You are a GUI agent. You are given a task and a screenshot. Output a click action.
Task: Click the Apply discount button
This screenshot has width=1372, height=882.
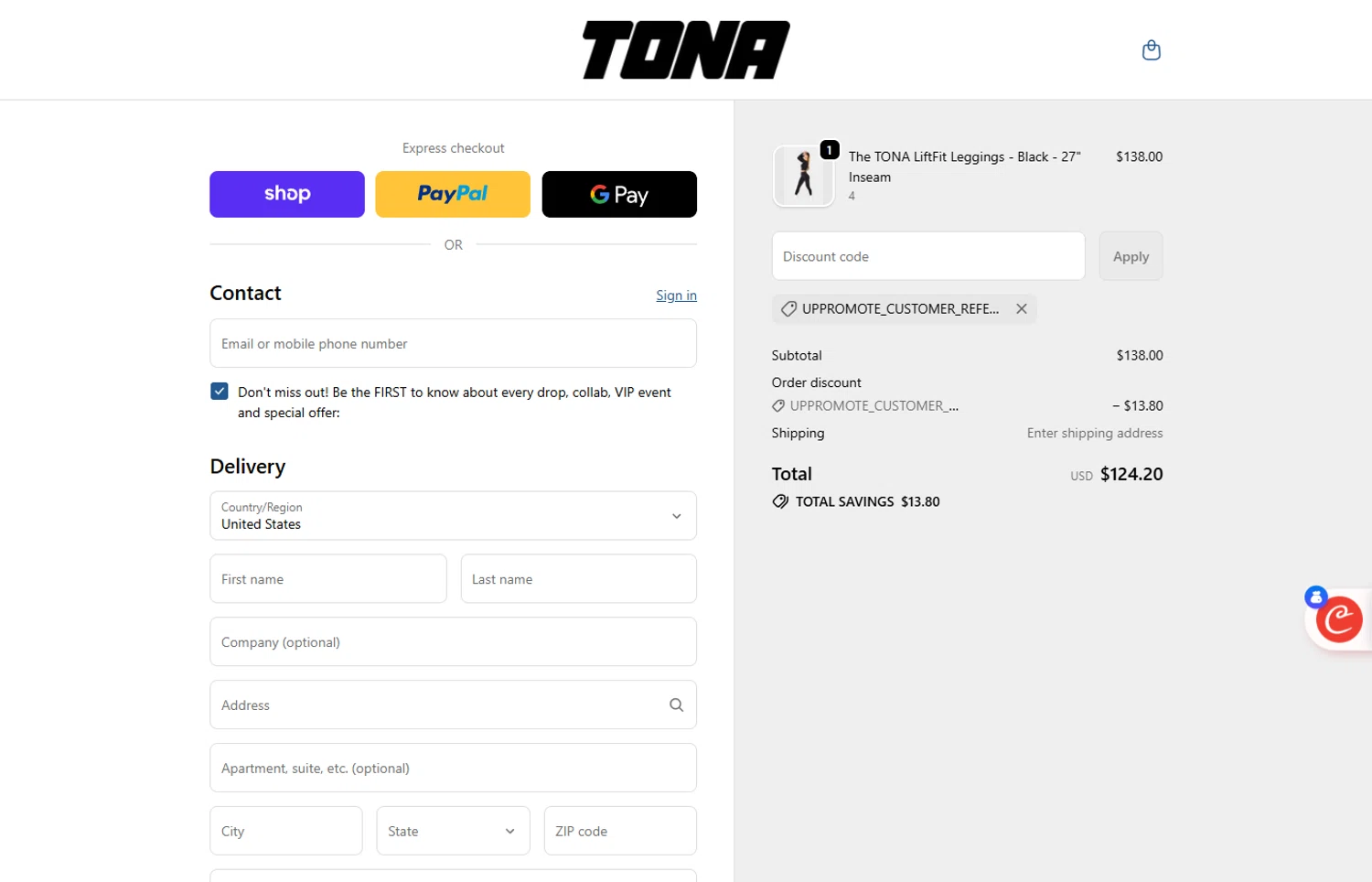[1131, 256]
